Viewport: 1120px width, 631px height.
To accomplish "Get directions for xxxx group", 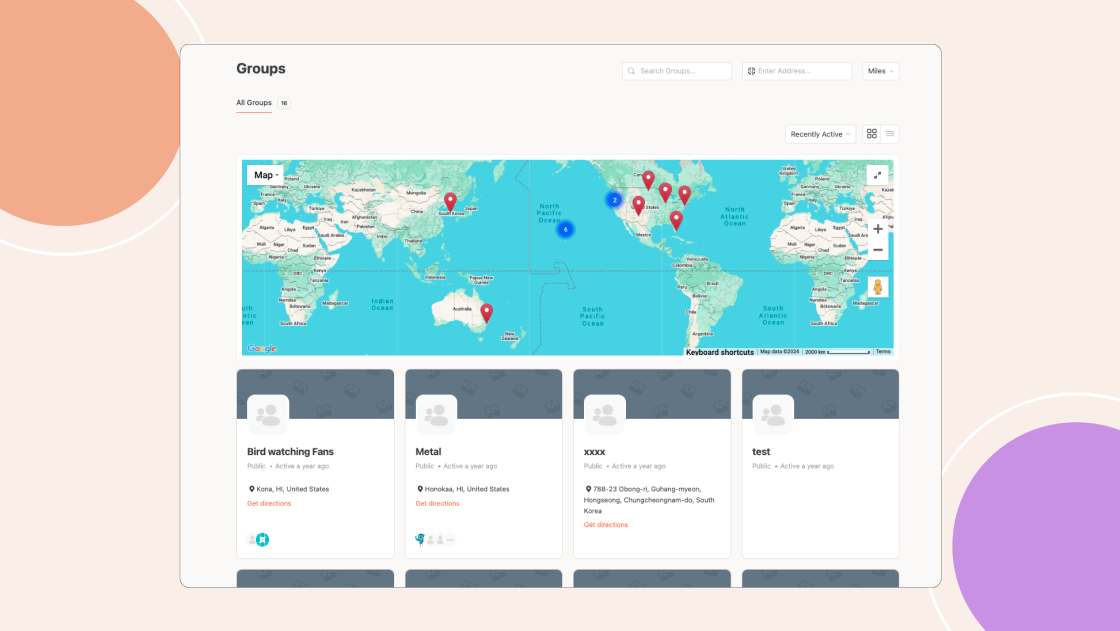I will (606, 525).
